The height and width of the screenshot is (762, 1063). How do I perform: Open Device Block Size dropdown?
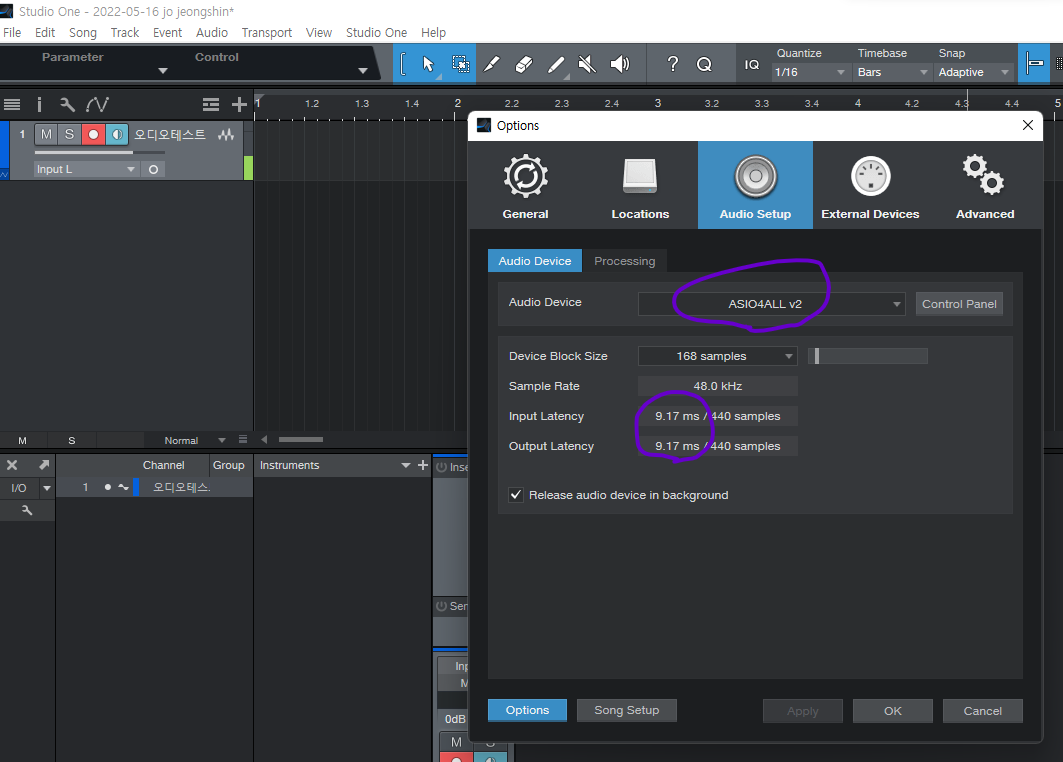tap(718, 356)
